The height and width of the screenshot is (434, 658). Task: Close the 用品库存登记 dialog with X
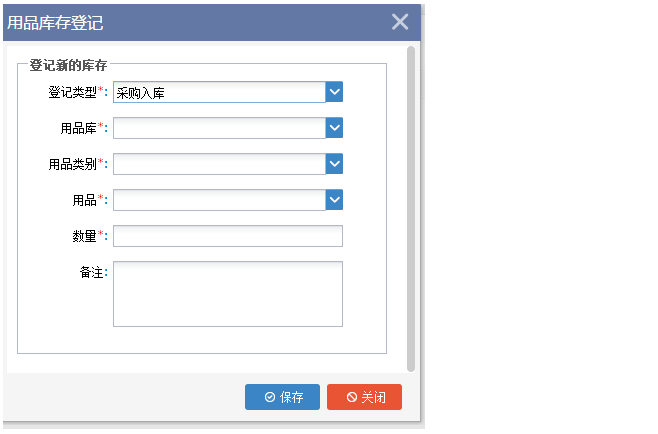pos(400,22)
